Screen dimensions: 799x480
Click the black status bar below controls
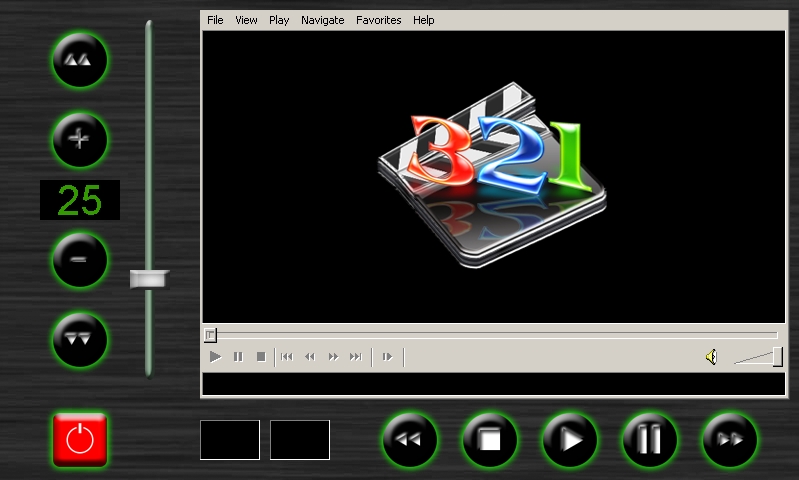[x=494, y=384]
